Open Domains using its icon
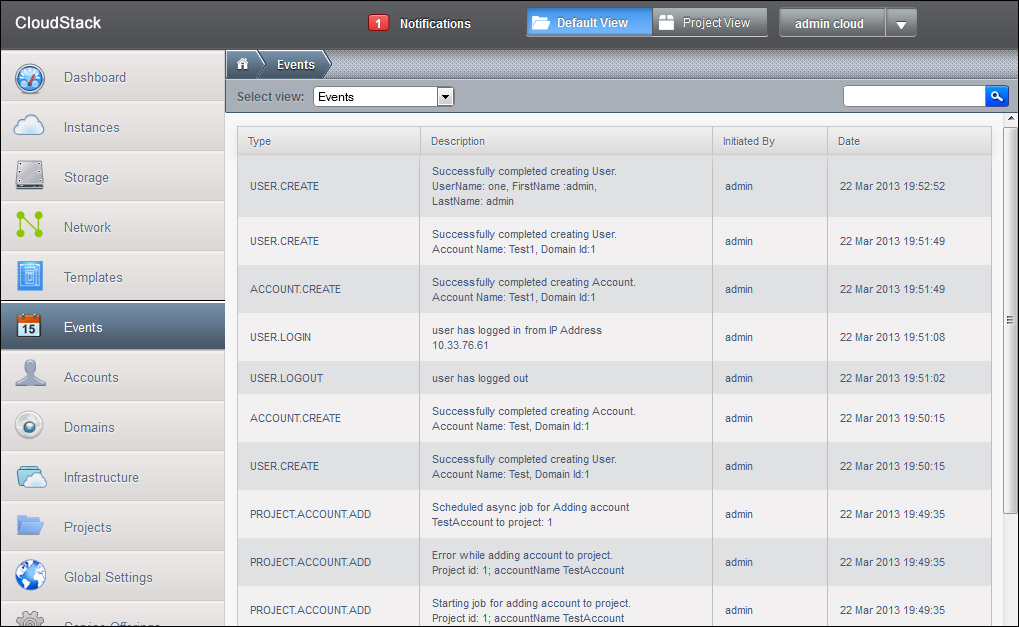This screenshot has height=627, width=1019. (30, 426)
